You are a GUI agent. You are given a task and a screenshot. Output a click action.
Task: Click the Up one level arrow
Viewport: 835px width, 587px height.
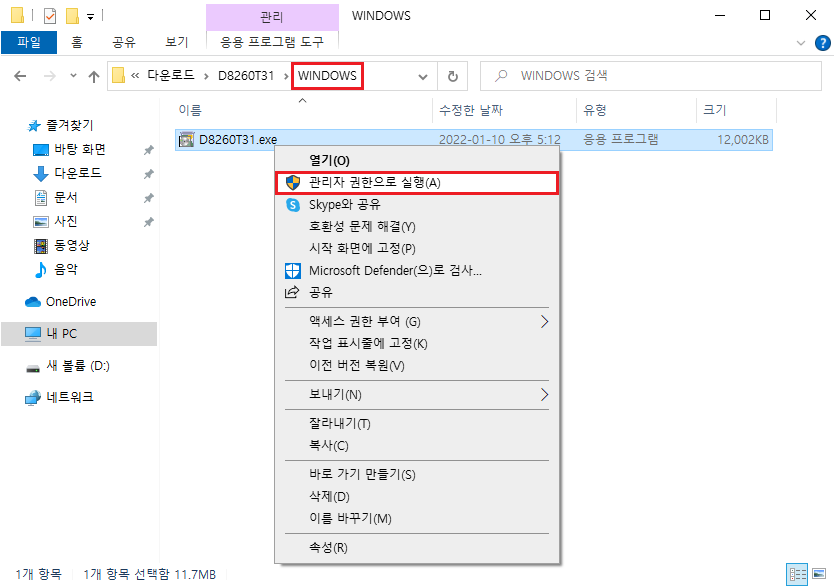94,76
